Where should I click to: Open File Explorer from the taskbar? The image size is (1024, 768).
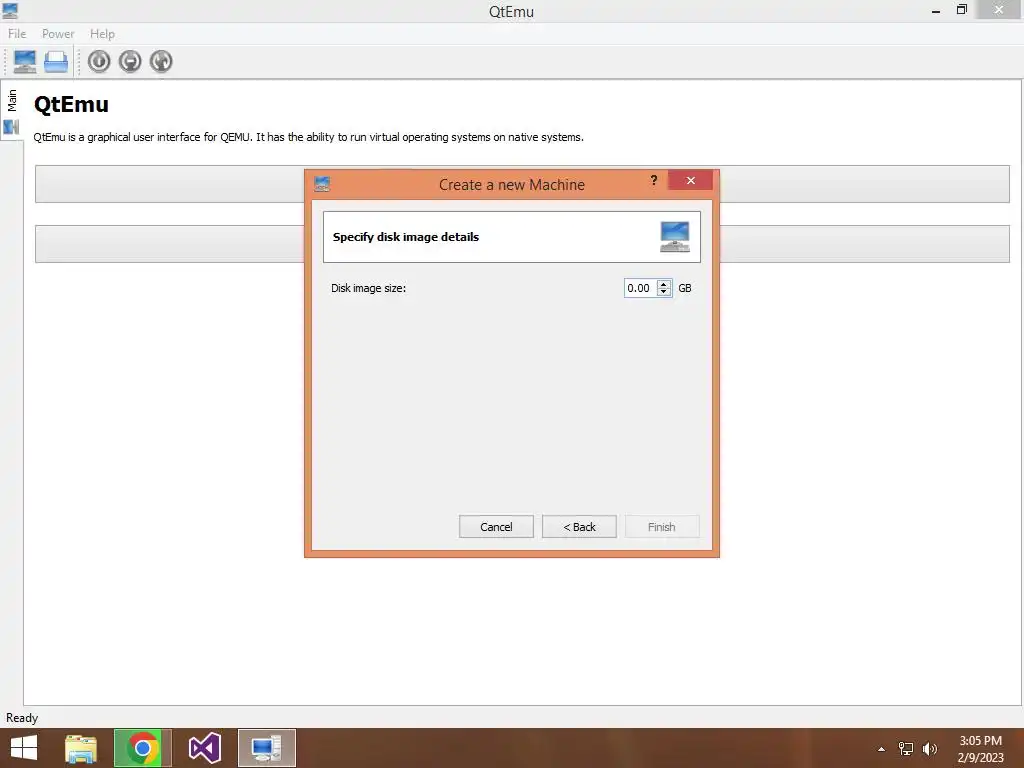click(81, 748)
